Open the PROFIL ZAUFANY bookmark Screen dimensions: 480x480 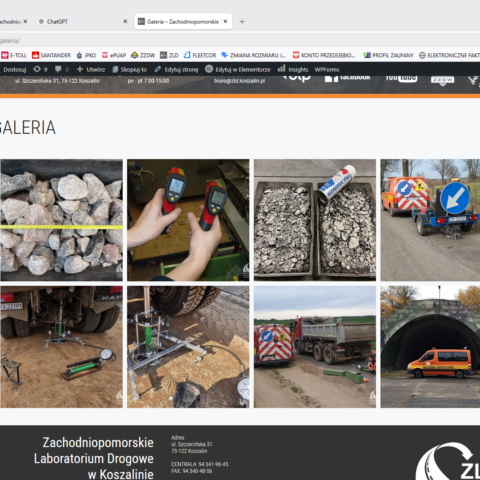click(388, 55)
